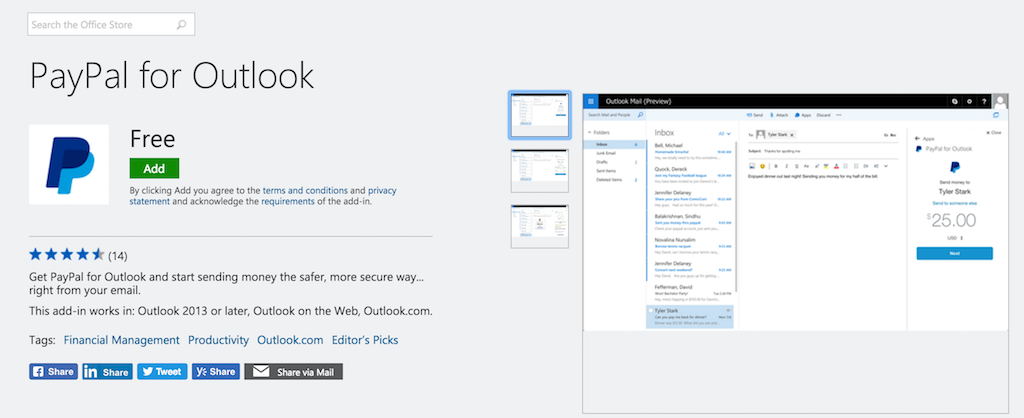Open the Productivity tag
The image size is (1024, 418).
(x=218, y=340)
